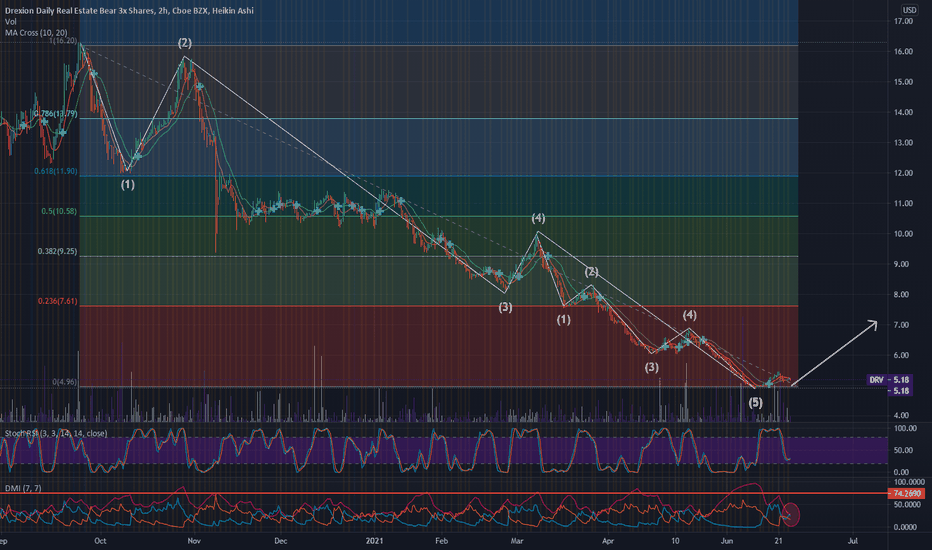Click the 10.00 price axis label
Image resolution: width=932 pixels, height=550 pixels.
(x=903, y=234)
